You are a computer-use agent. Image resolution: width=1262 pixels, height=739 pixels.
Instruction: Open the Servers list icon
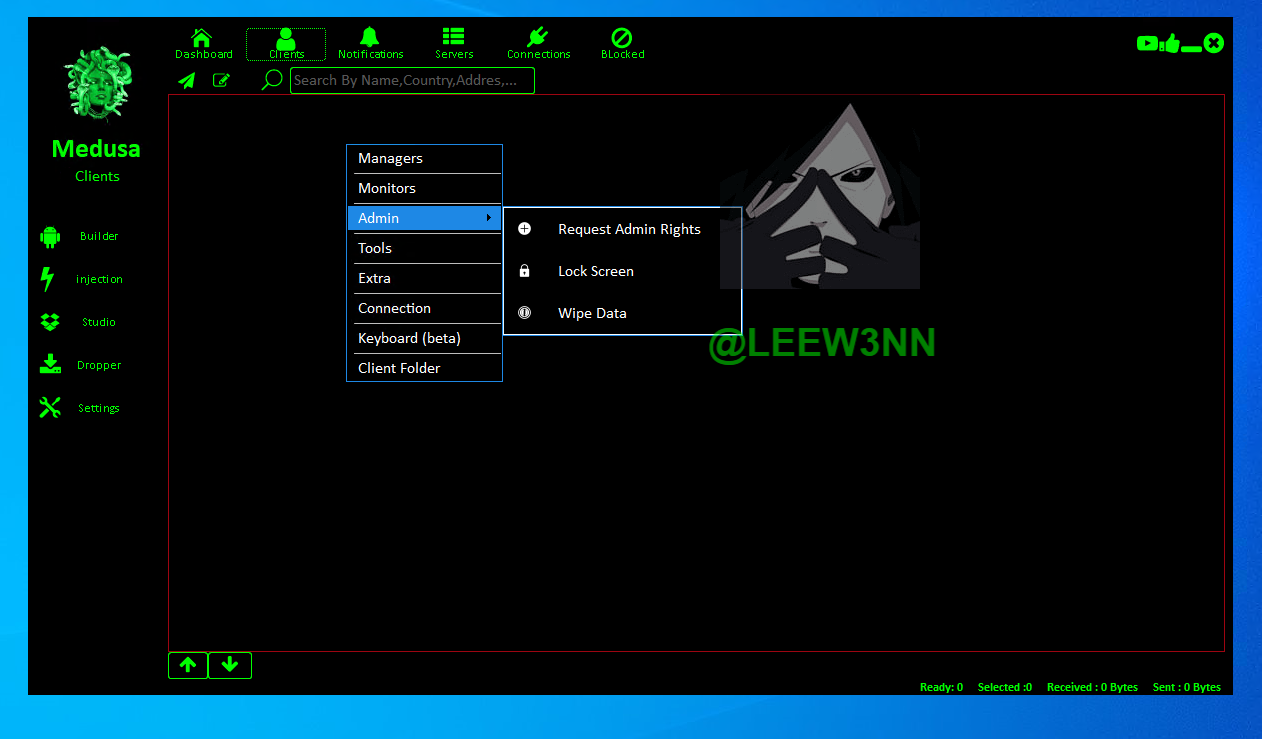(453, 38)
